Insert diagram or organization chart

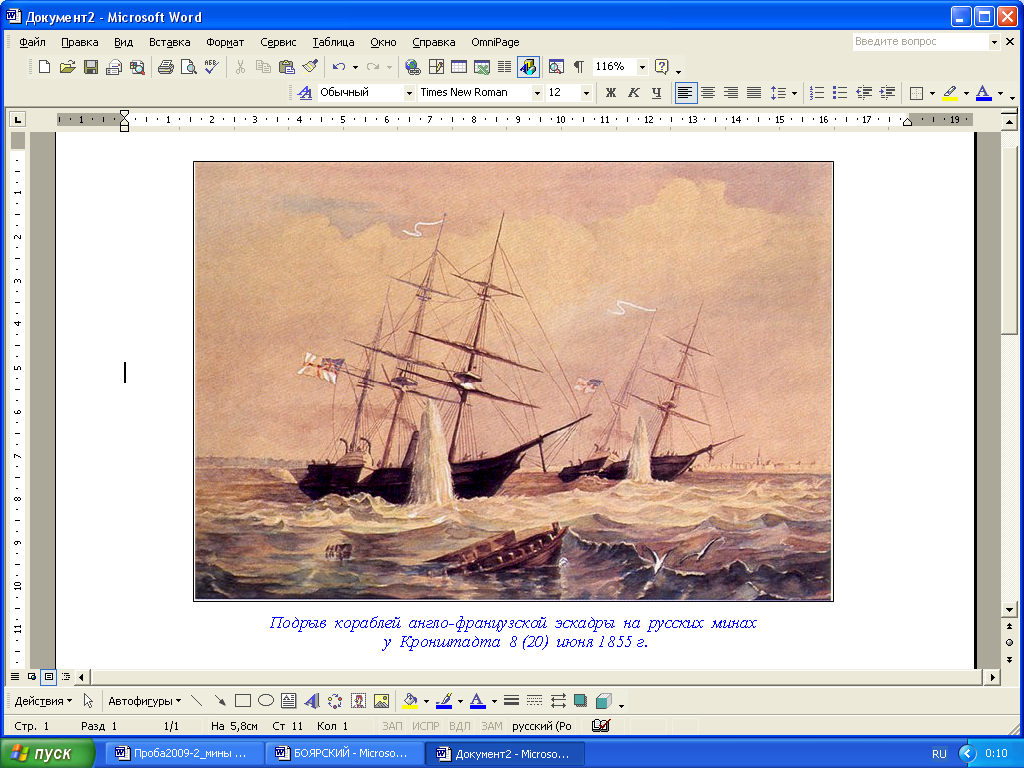click(x=335, y=701)
